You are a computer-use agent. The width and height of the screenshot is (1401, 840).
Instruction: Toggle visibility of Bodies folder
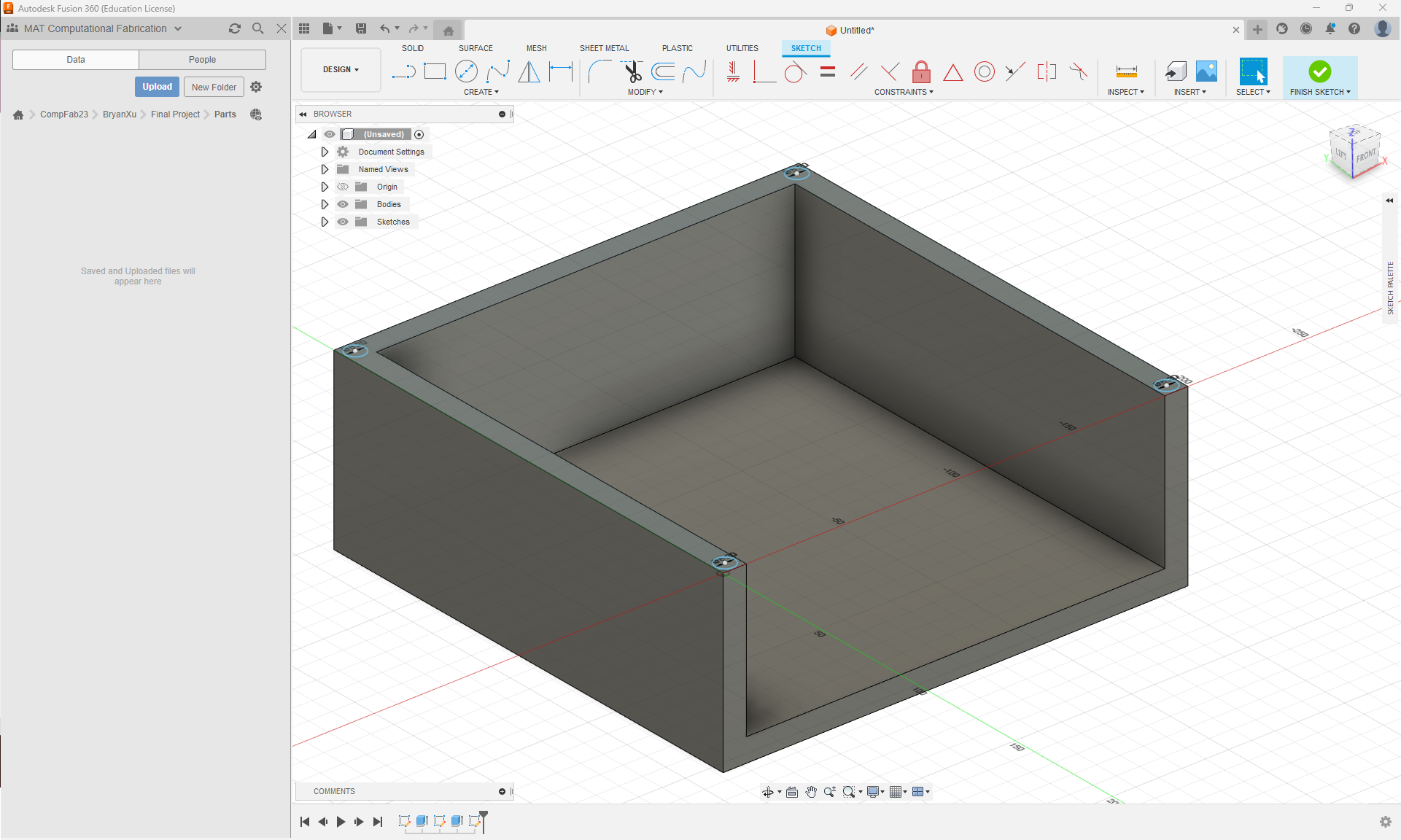343,204
